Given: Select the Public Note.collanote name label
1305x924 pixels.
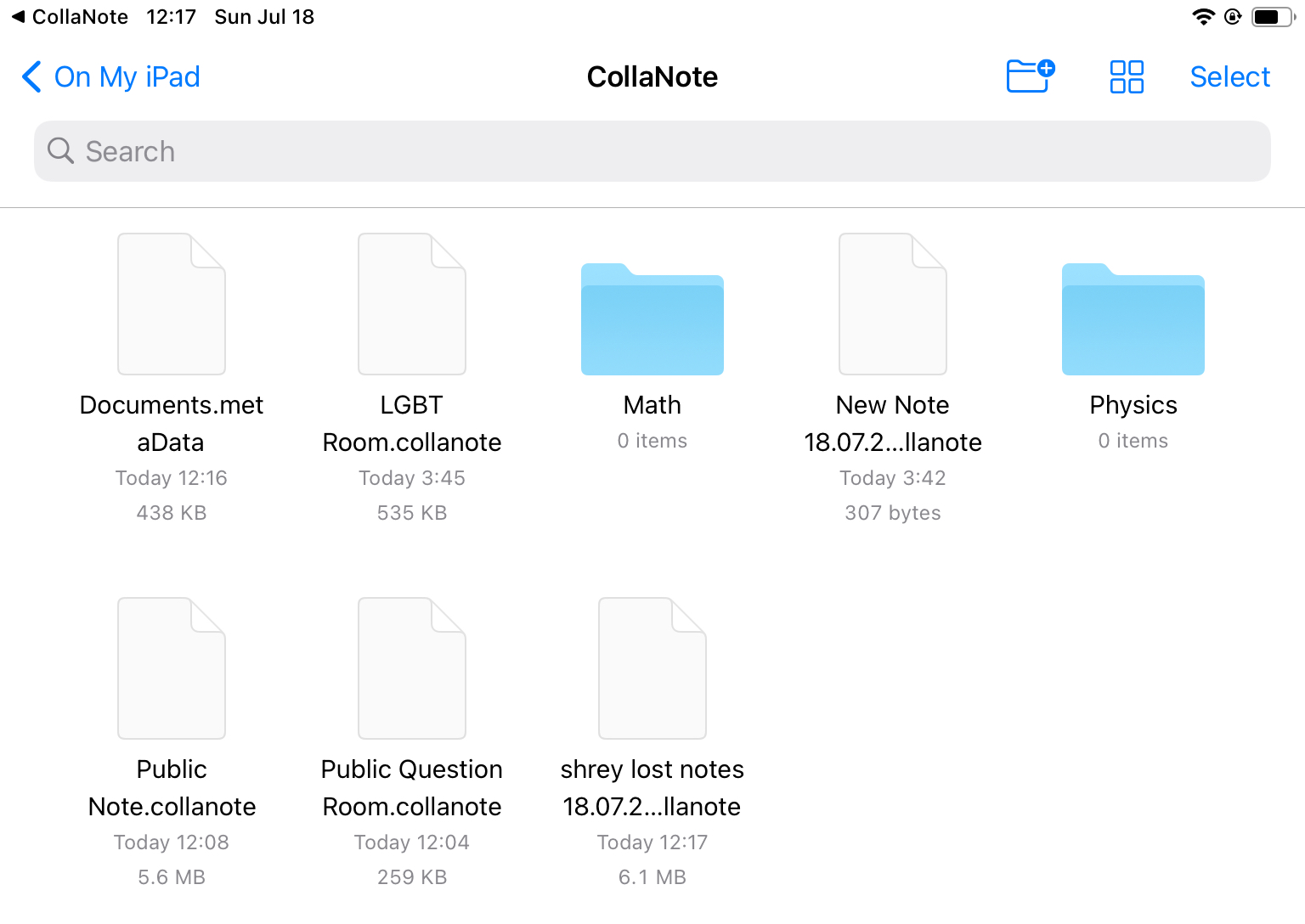Looking at the screenshot, I should (x=172, y=787).
